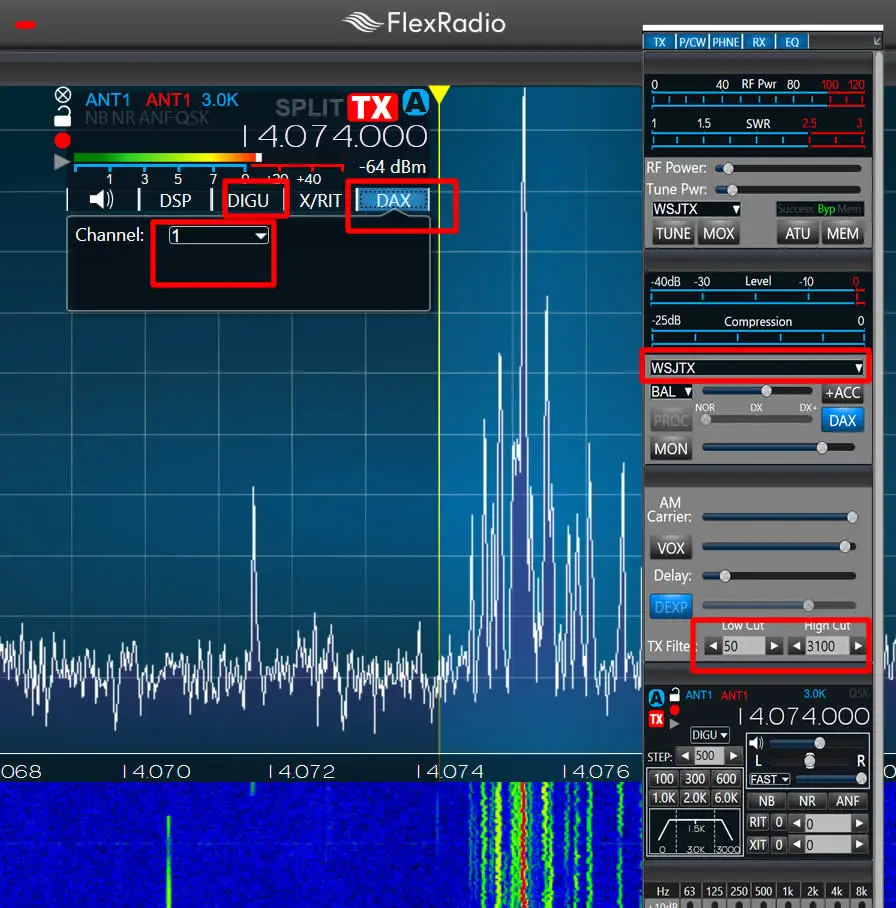This screenshot has height=908, width=896.
Task: Increase TX filter High Cut with right arrow
Action: click(x=857, y=646)
